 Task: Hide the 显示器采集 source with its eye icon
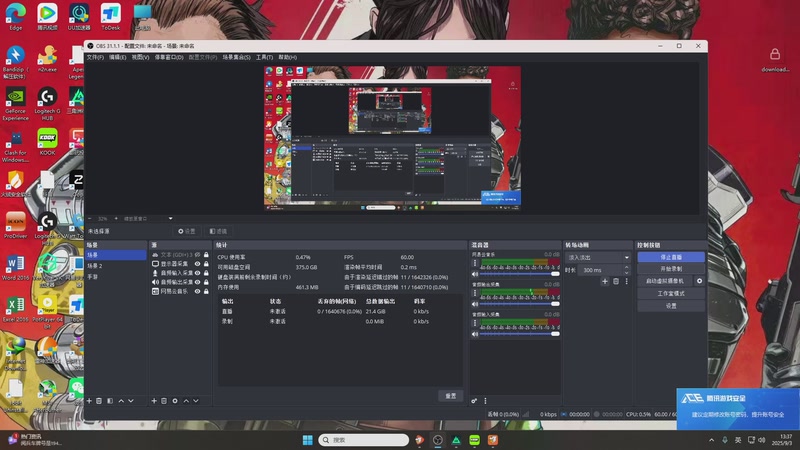click(197, 264)
